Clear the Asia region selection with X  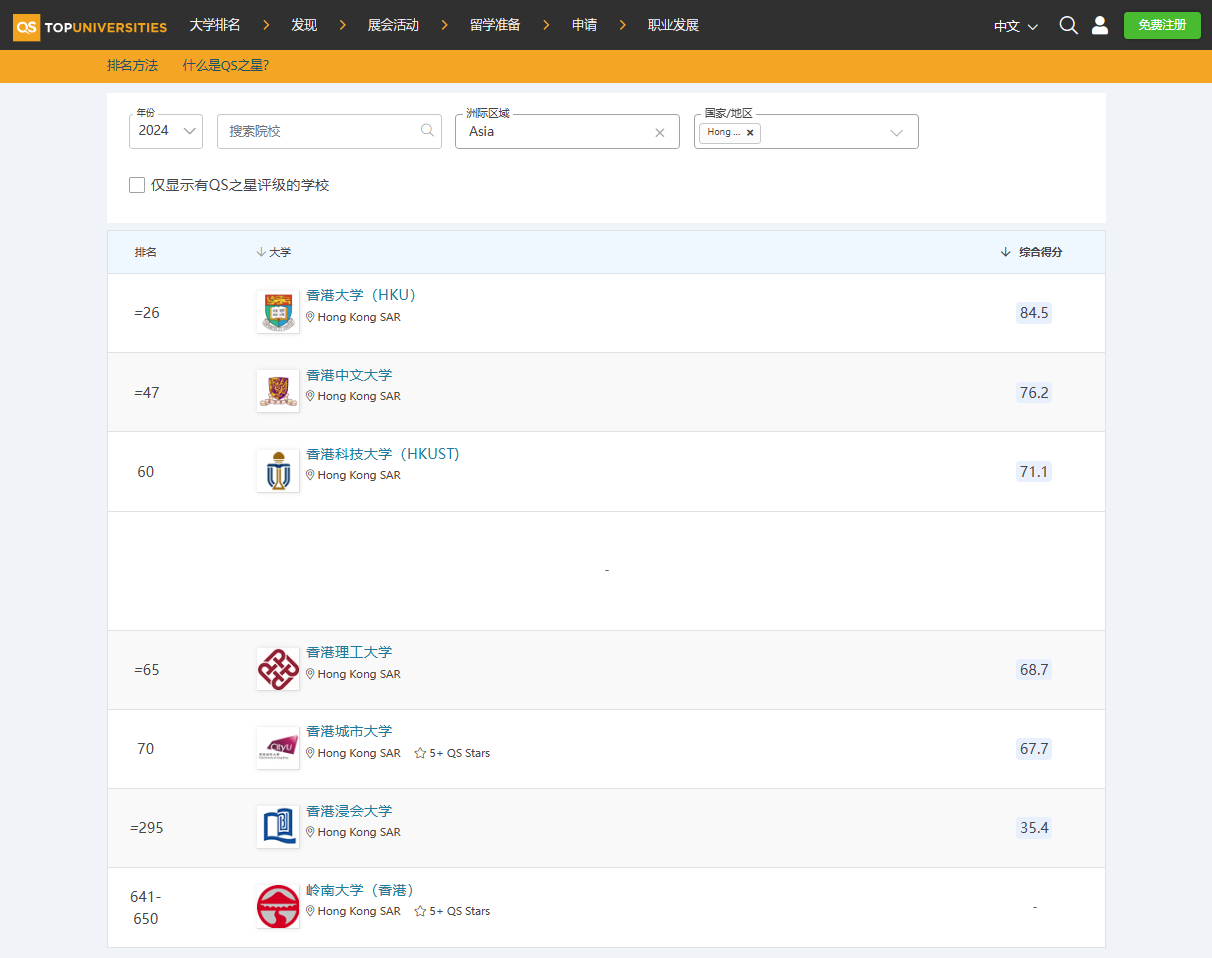coord(660,132)
